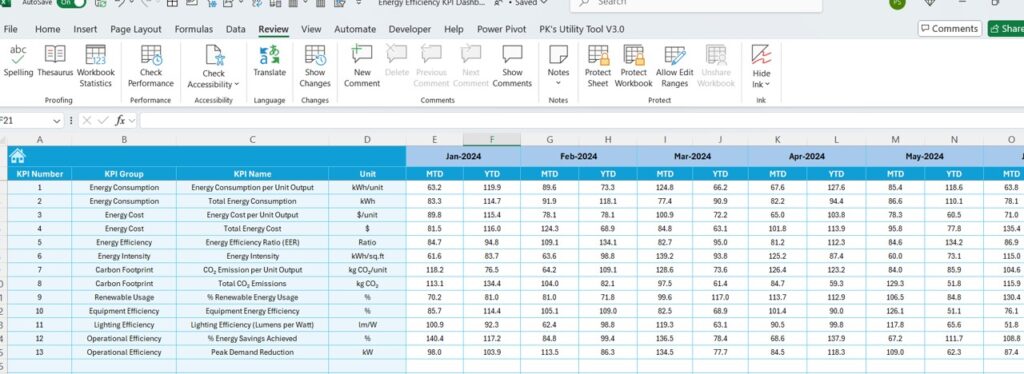Select the Equipment Energy Efficiency cell
1024x374 pixels.
[252, 311]
